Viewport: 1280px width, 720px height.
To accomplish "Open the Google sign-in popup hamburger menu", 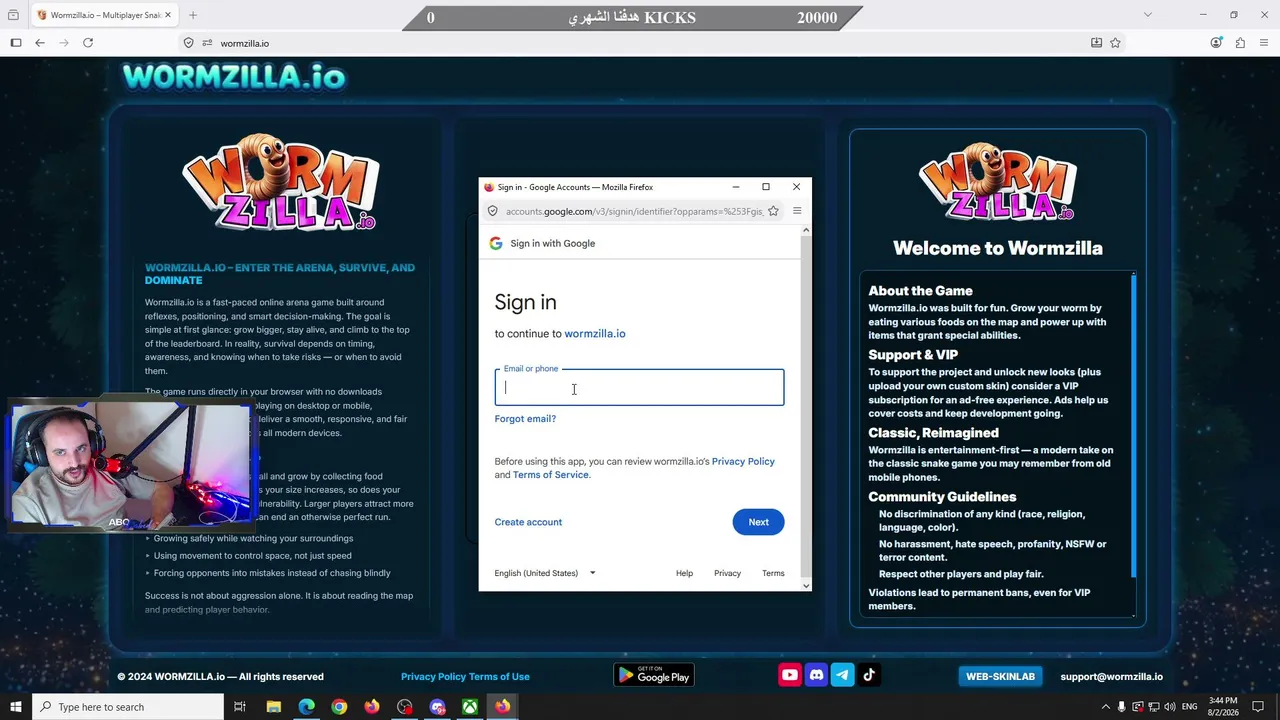I will 797,211.
